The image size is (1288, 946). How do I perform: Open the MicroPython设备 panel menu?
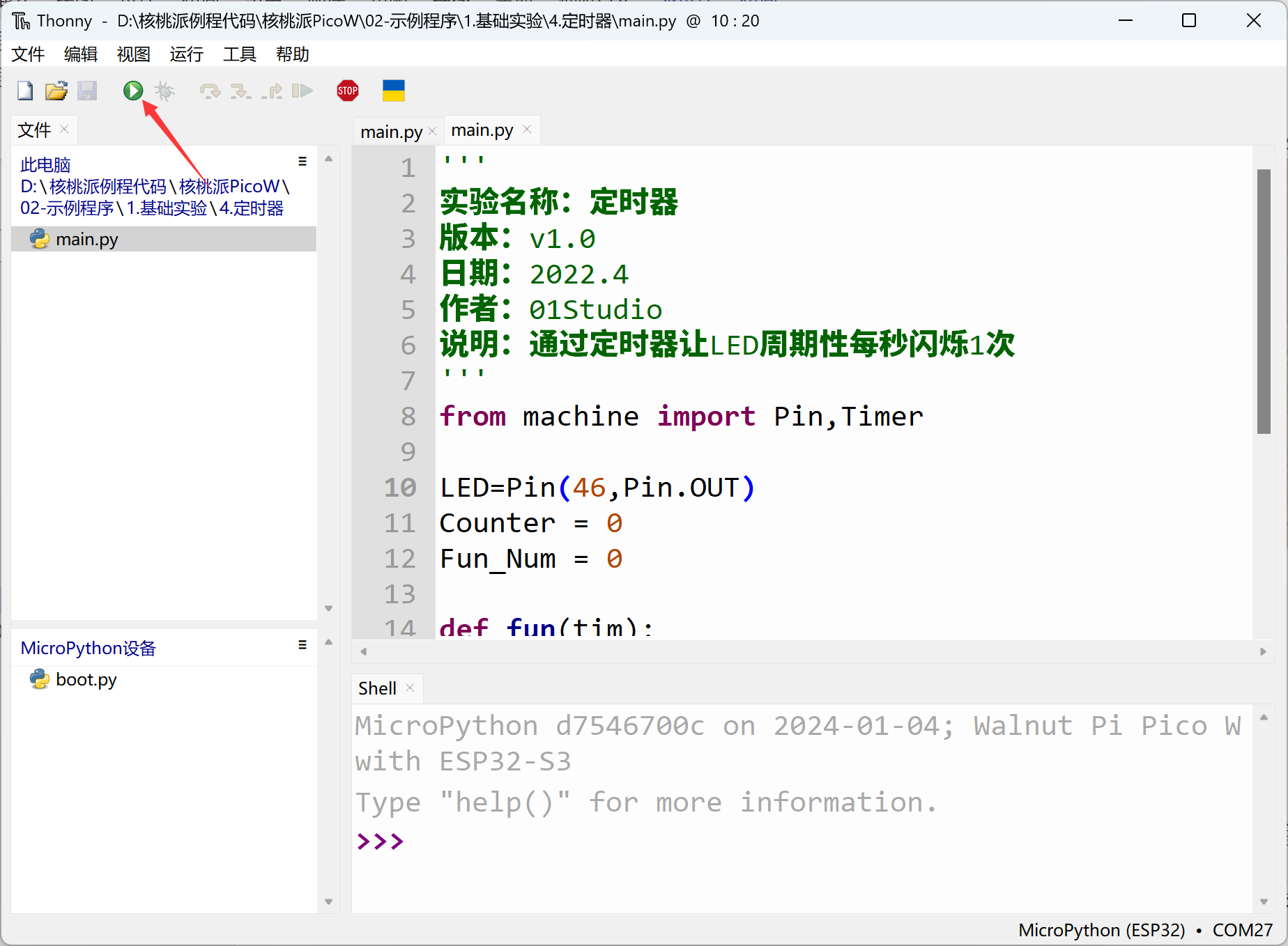(302, 645)
